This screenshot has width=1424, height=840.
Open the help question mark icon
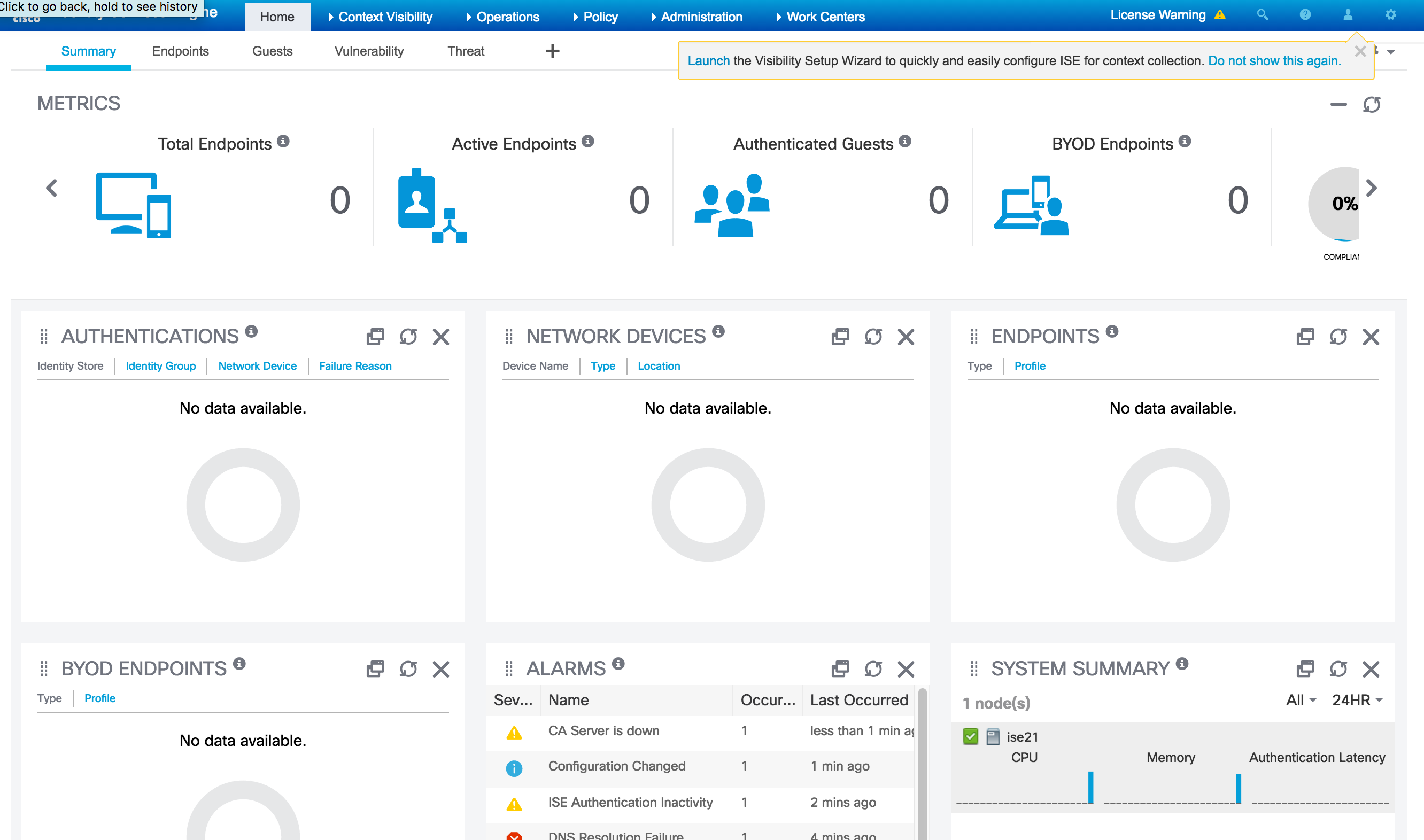tap(1305, 15)
